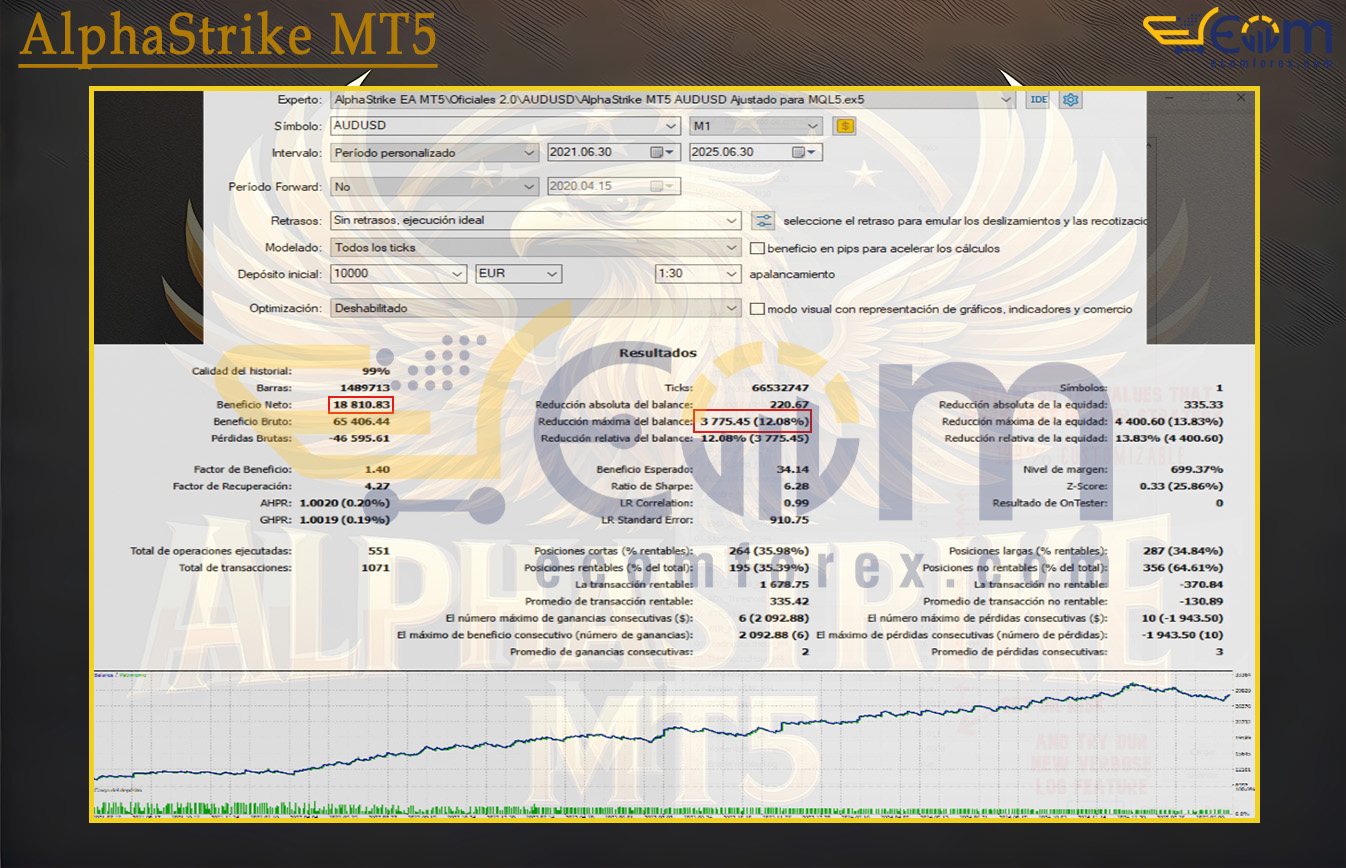
Task: Open the MetaEditor via the IDE button
Action: (x=1037, y=99)
